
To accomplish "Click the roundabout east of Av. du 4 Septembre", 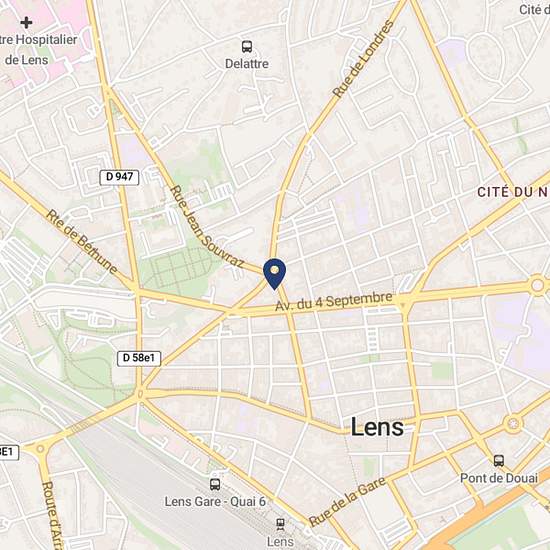I will 537,285.
